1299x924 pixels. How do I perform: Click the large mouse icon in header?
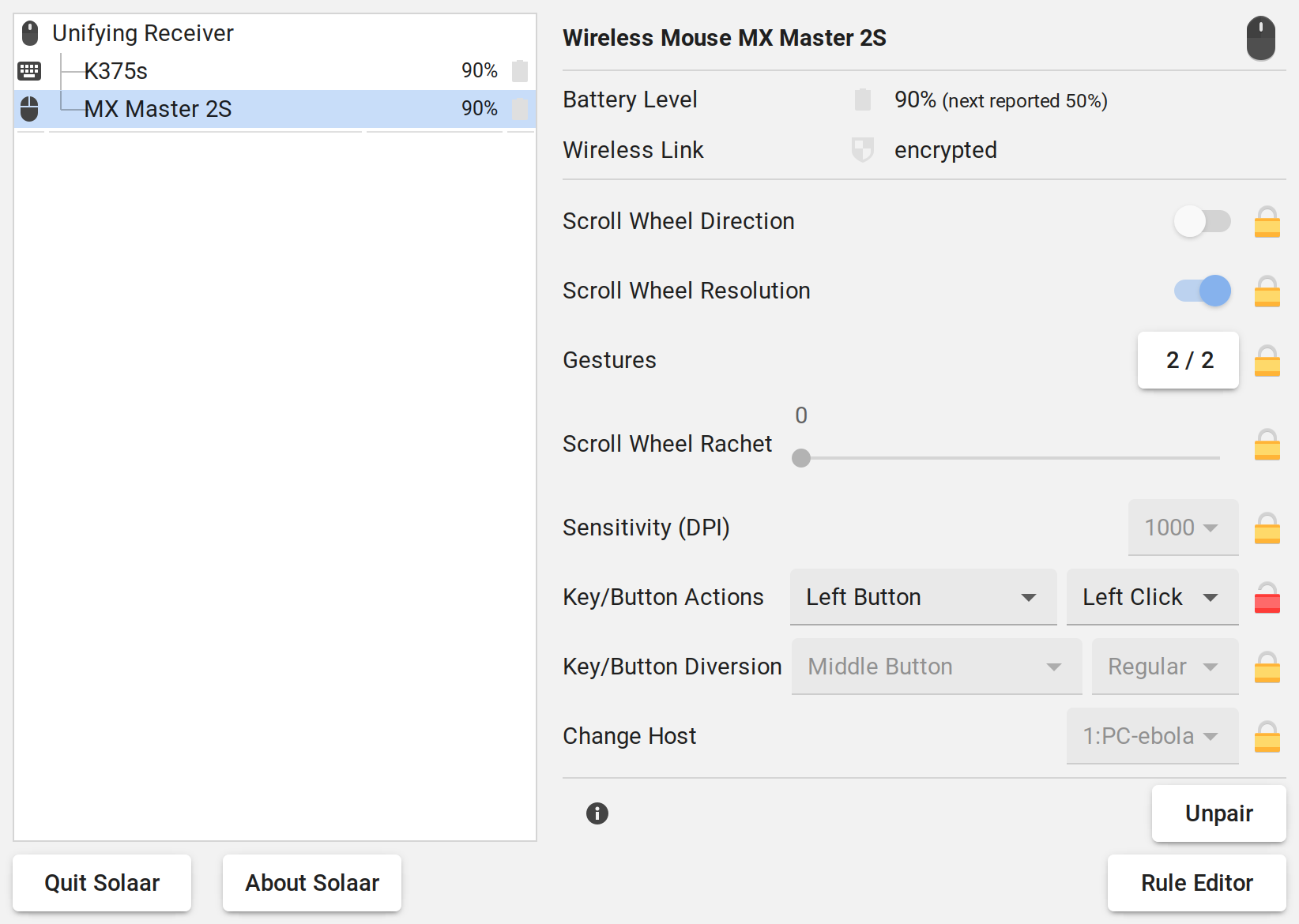pyautogui.click(x=1261, y=38)
